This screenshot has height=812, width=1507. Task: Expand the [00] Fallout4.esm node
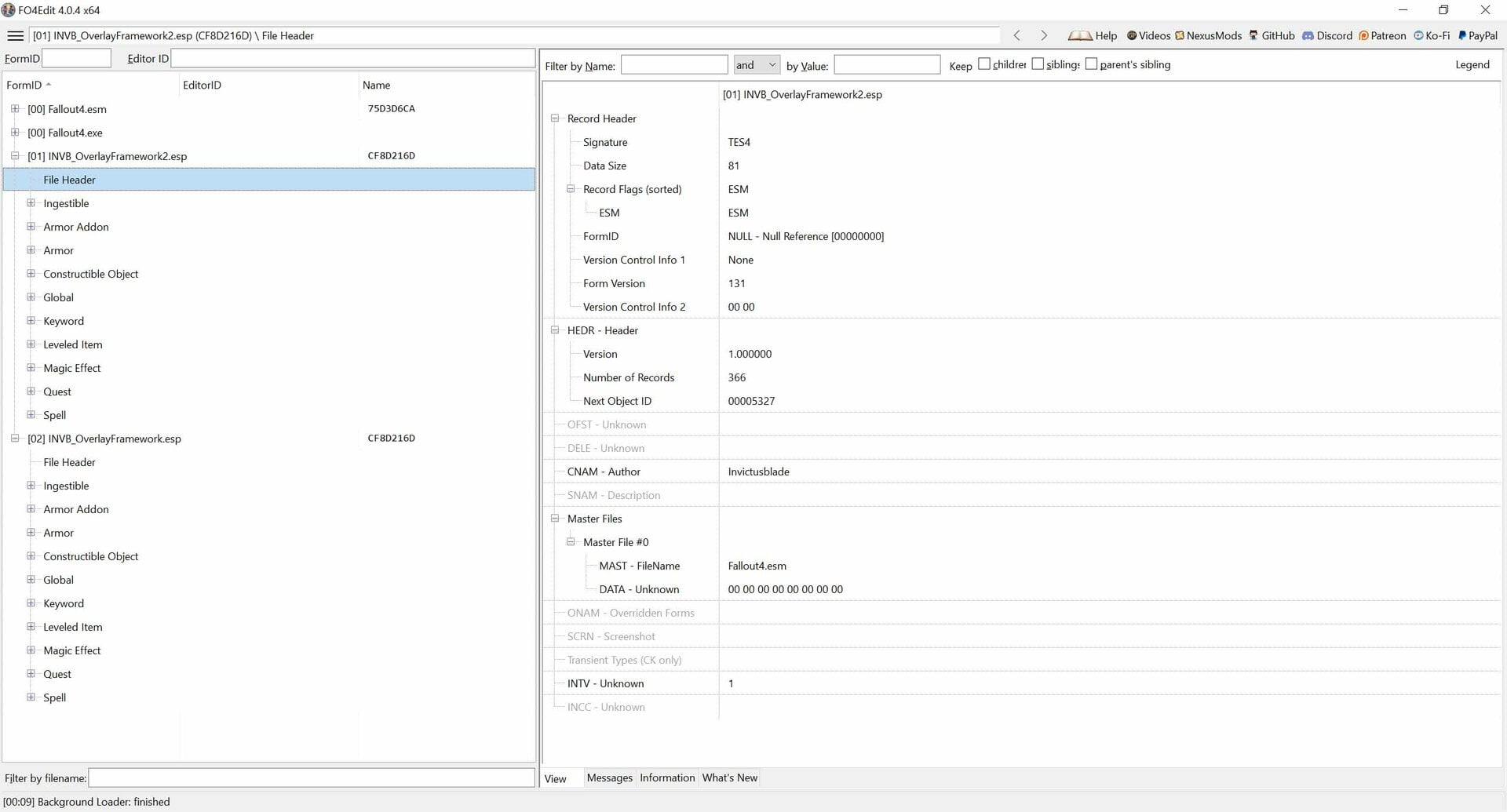pos(15,109)
